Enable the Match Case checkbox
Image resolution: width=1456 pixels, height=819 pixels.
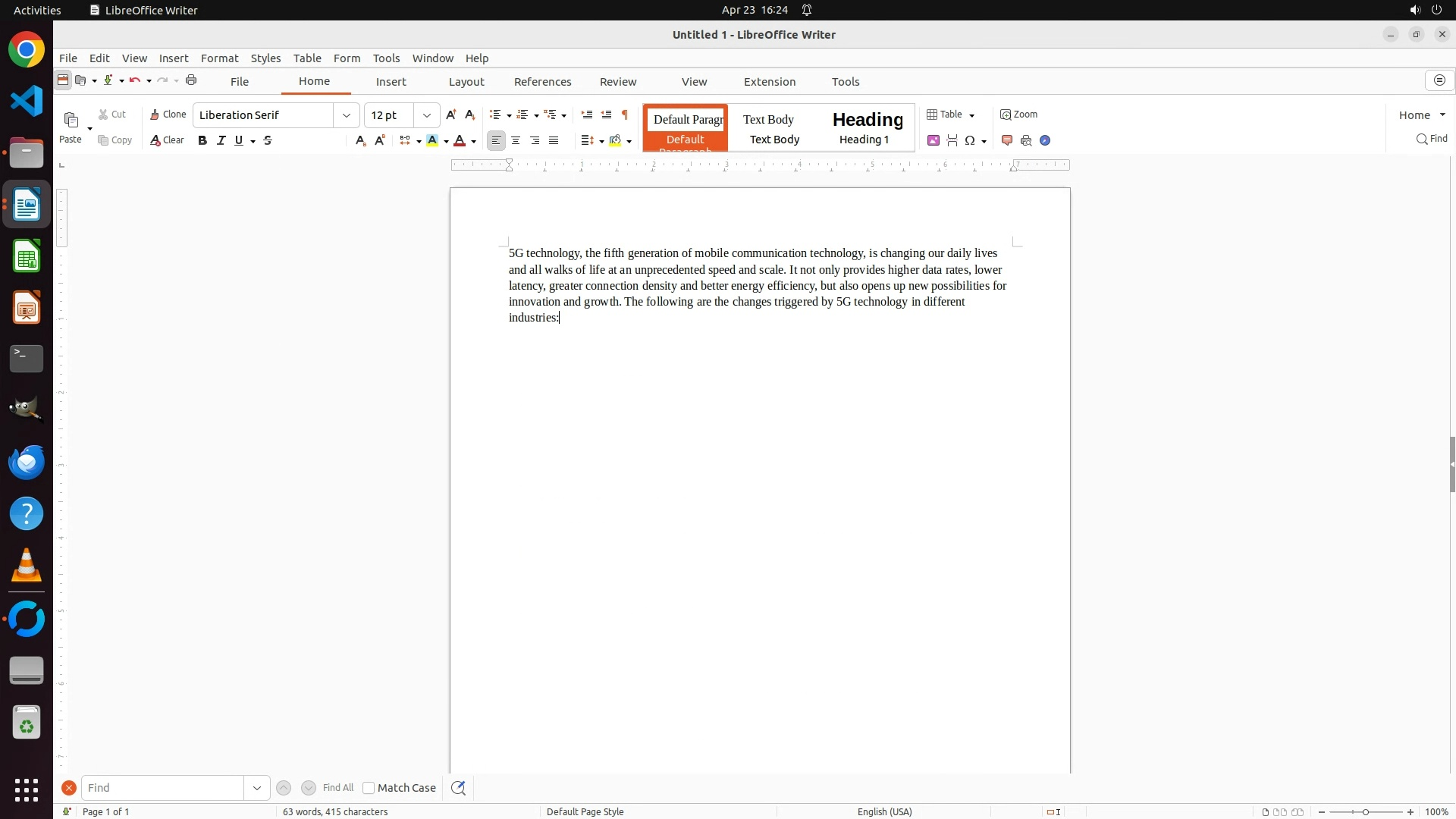pyautogui.click(x=369, y=788)
